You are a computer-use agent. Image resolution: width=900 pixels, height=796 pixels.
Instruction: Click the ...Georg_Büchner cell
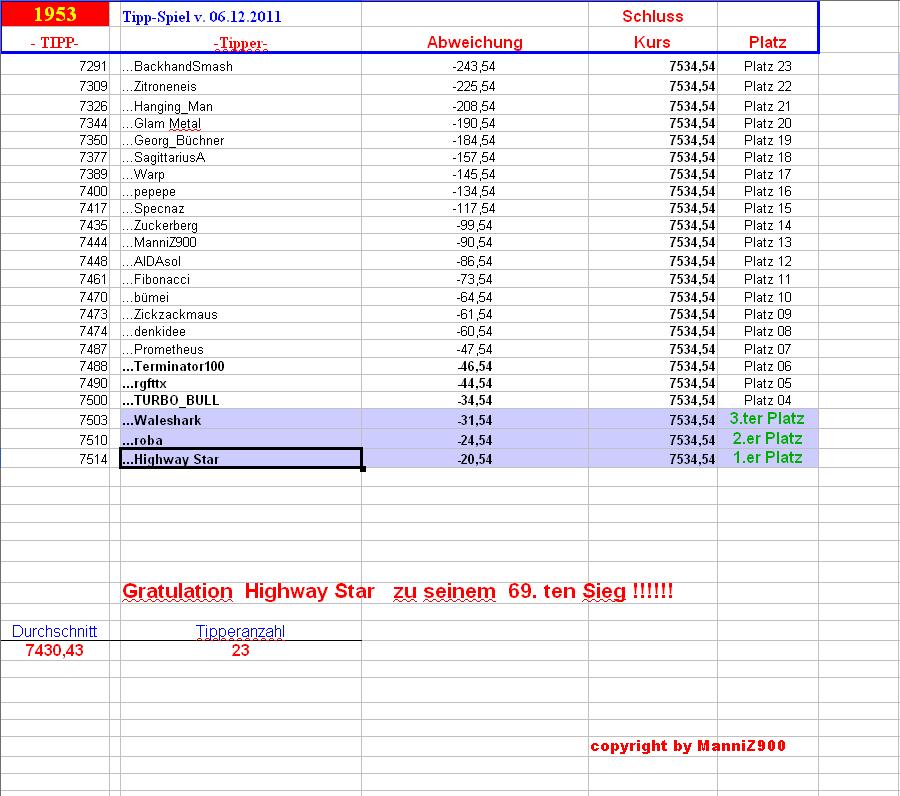point(240,140)
